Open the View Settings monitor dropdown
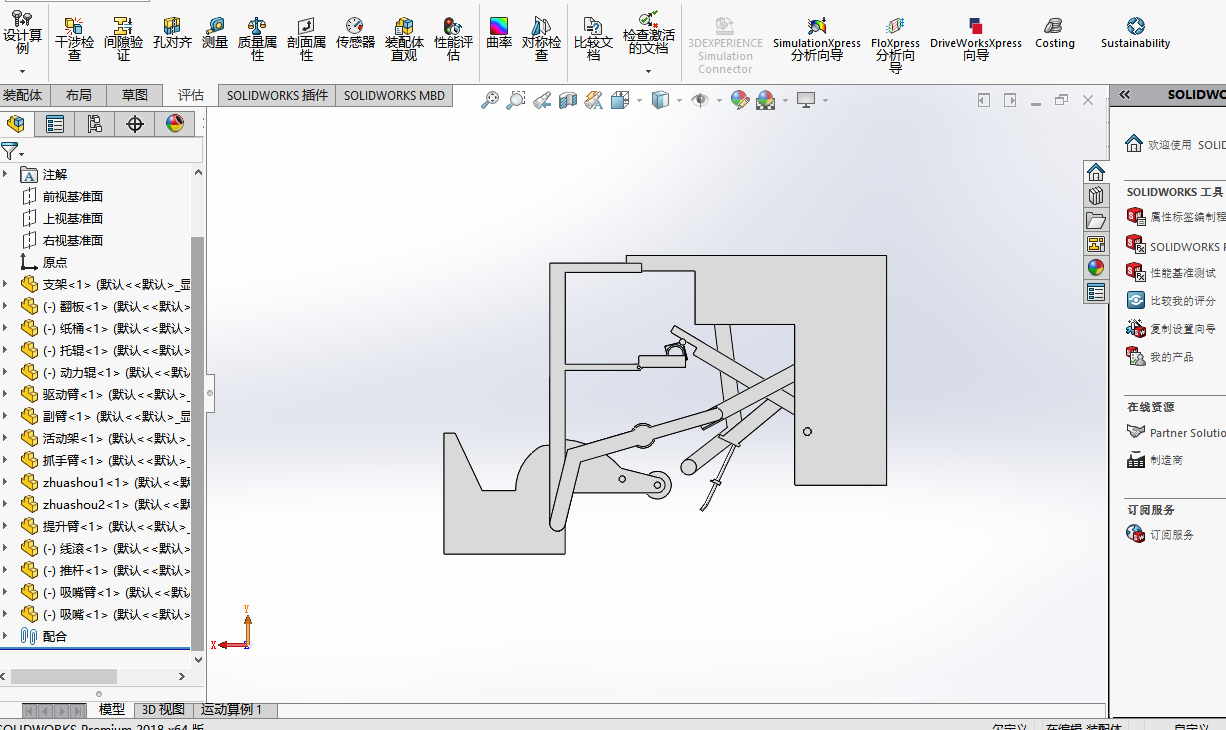1226x730 pixels. (825, 100)
